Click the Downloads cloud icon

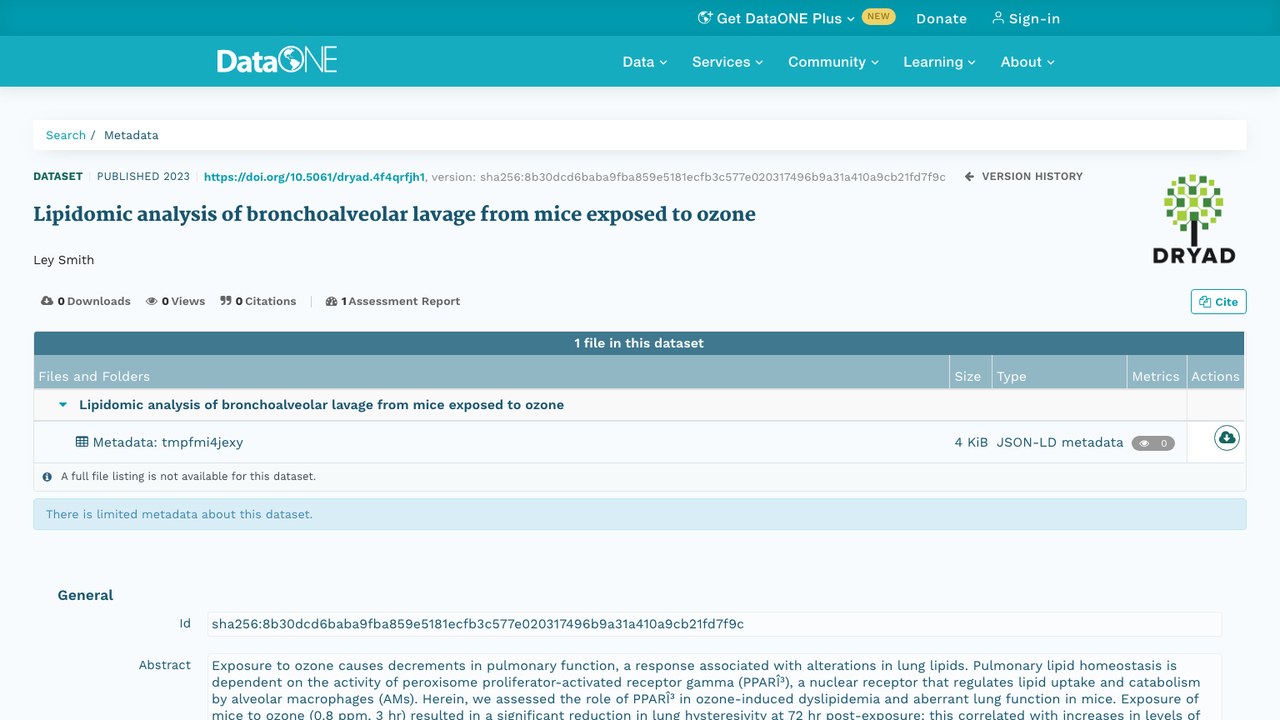pos(47,301)
